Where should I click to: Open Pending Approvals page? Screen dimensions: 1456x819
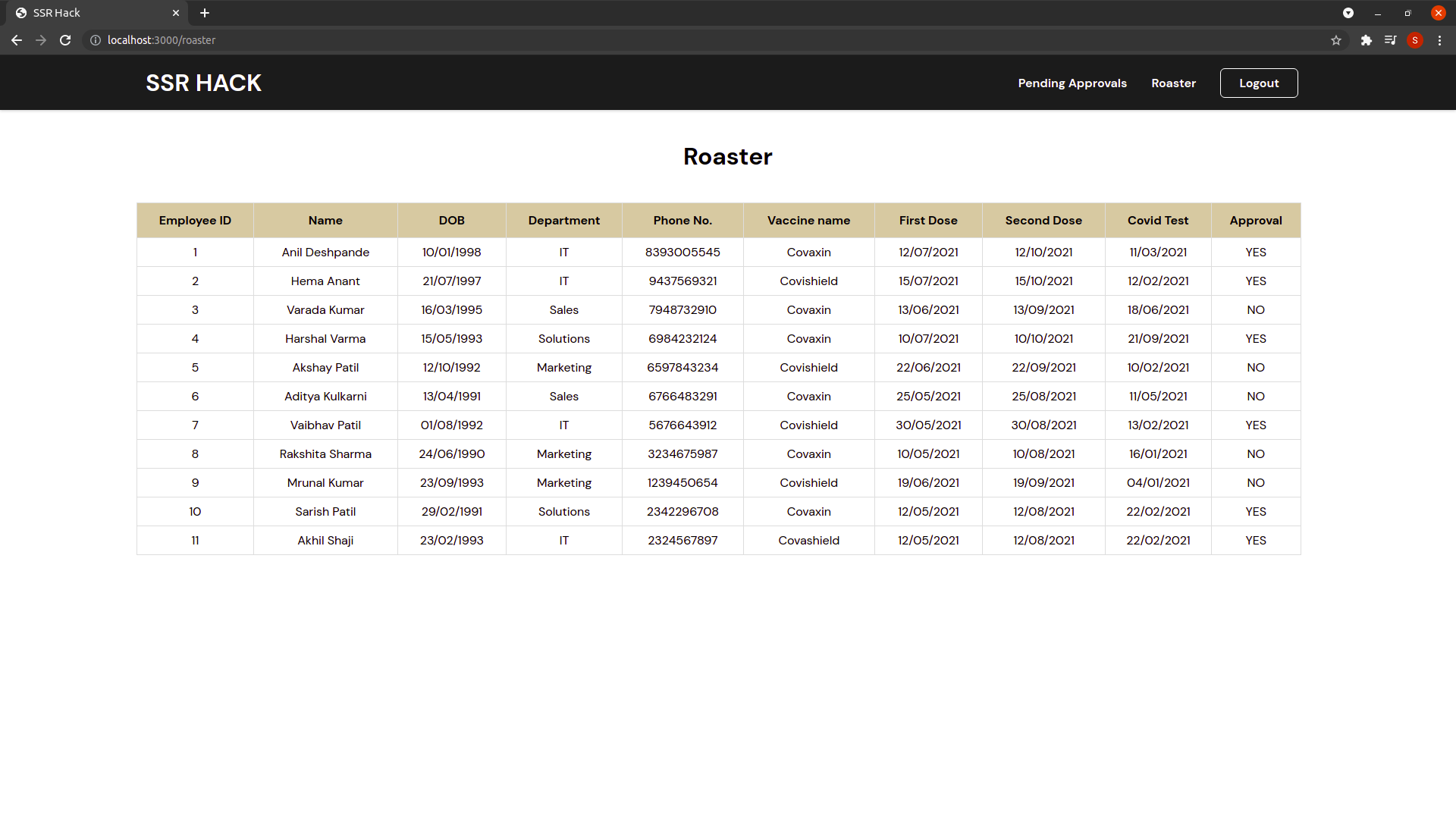pos(1072,83)
